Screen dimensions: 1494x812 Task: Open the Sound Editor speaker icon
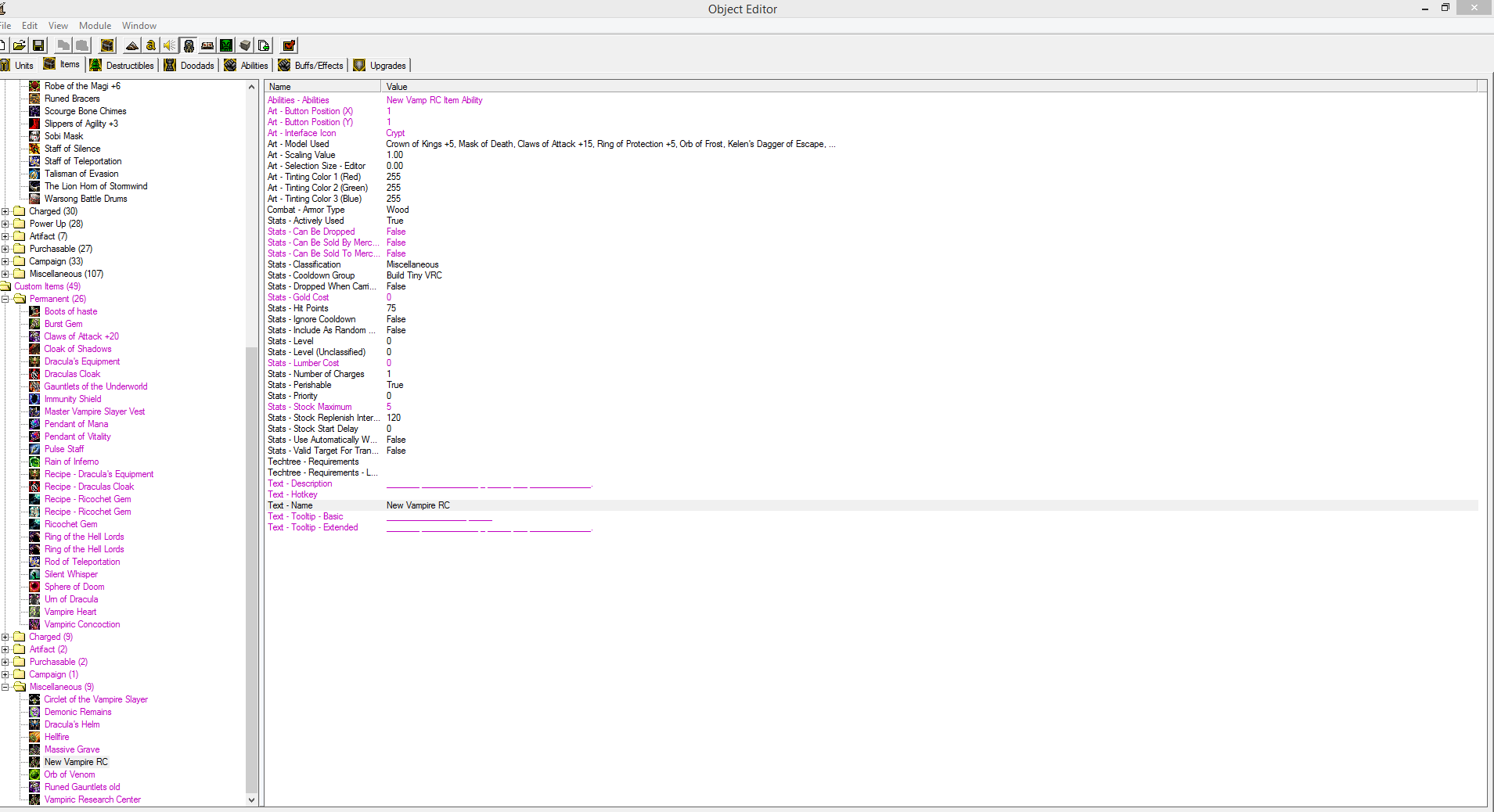pyautogui.click(x=170, y=45)
